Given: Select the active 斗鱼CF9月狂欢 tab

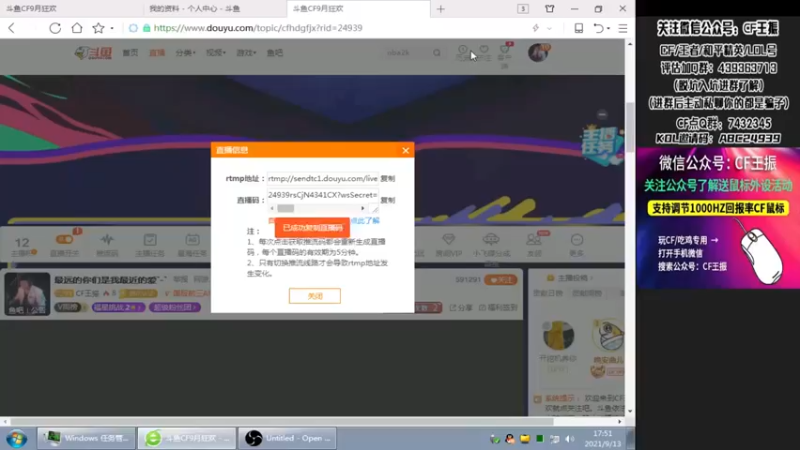Looking at the screenshot, I should point(358,9).
